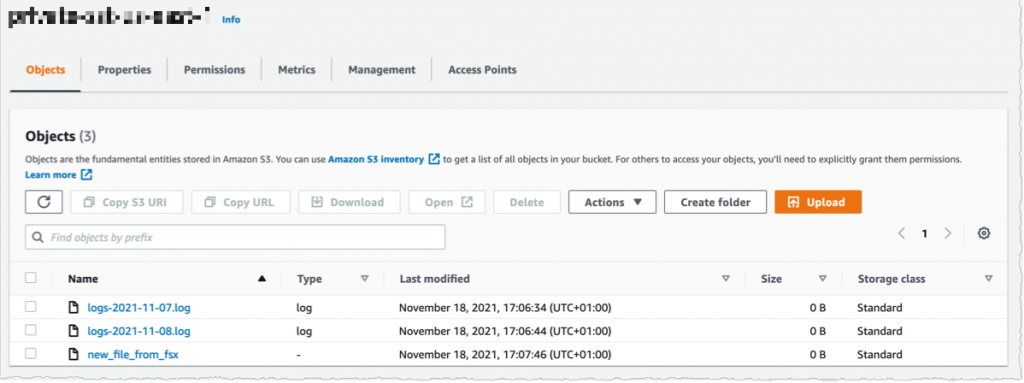Viewport: 1024px width, 383px height.
Task: Go to previous page arrow
Action: (901, 233)
